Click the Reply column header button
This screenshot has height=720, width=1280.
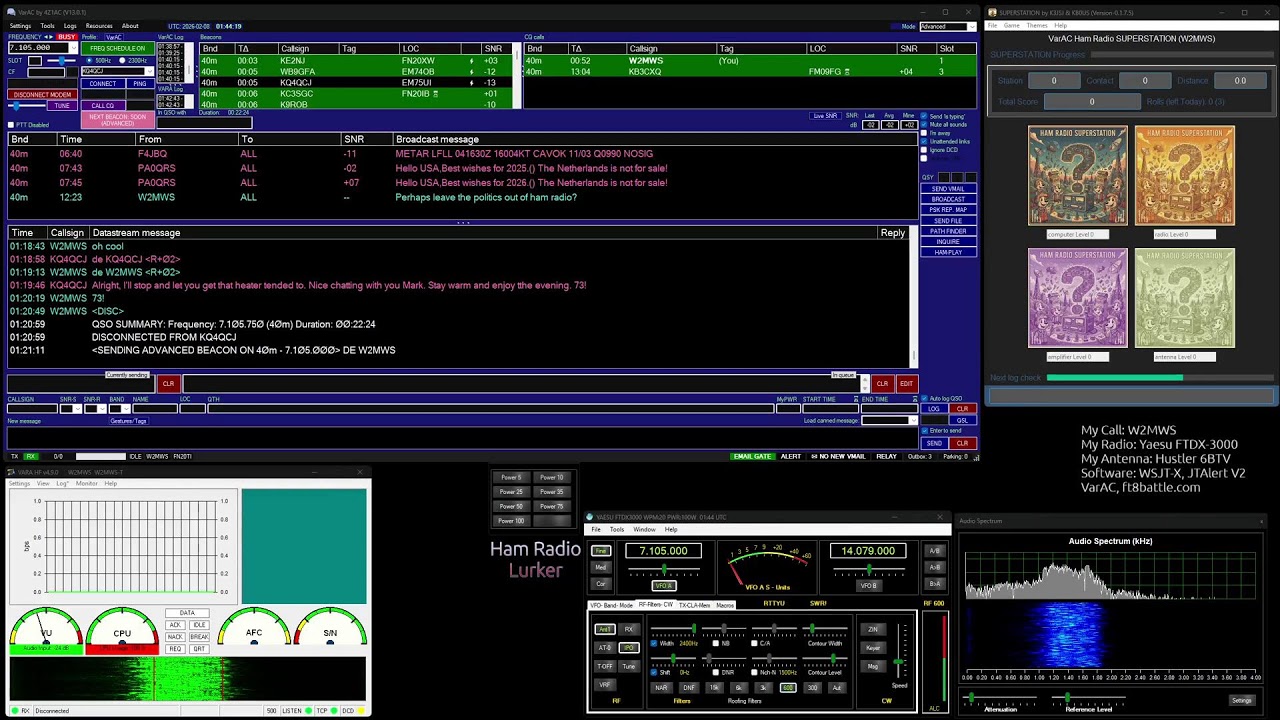[893, 233]
